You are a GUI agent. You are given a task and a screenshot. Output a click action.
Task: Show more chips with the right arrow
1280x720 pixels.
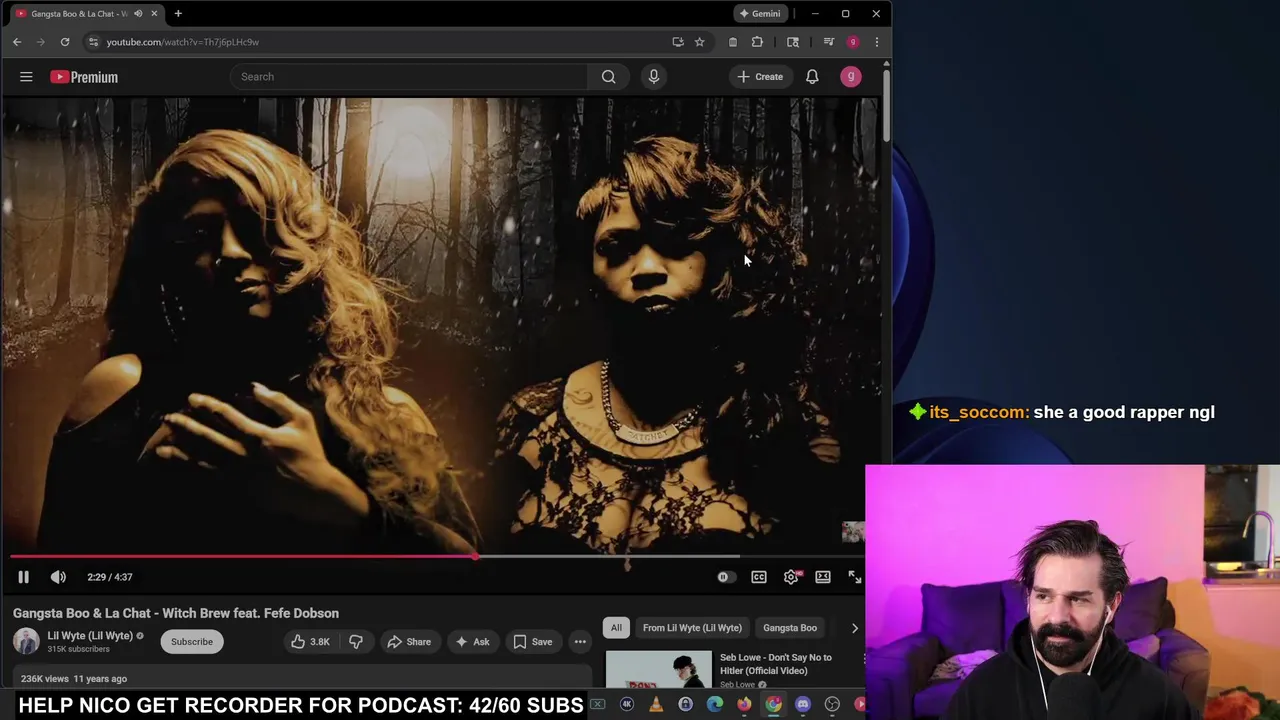(855, 628)
